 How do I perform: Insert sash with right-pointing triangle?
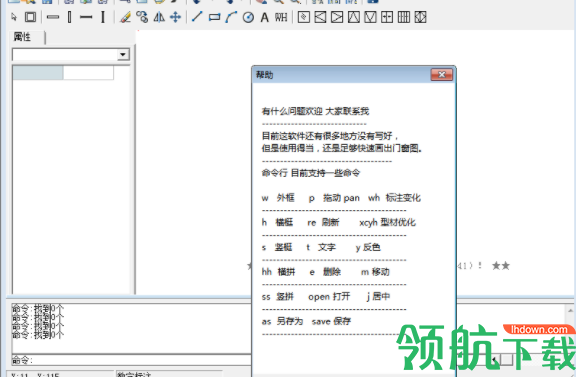coord(337,17)
